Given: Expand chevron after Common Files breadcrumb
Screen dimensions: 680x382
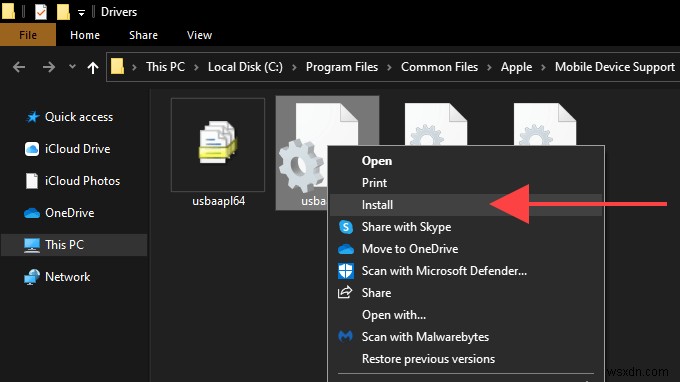Looking at the screenshot, I should pos(490,67).
